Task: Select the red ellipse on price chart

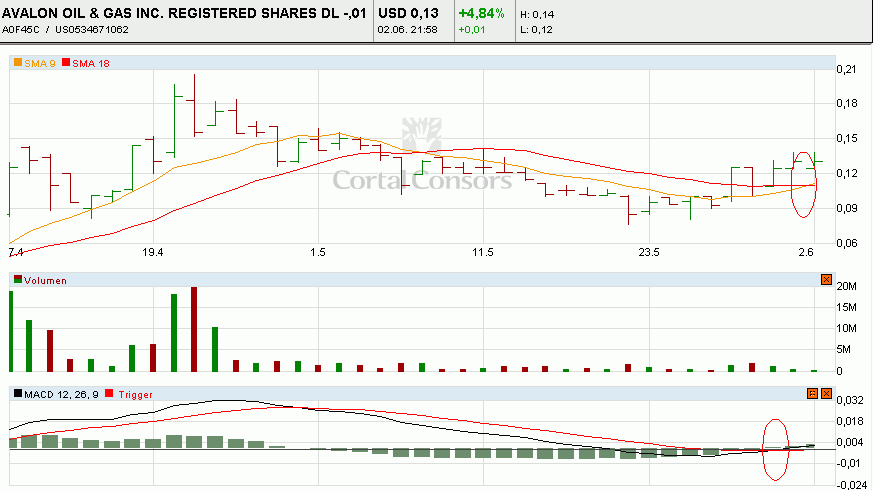Action: pyautogui.click(x=802, y=184)
